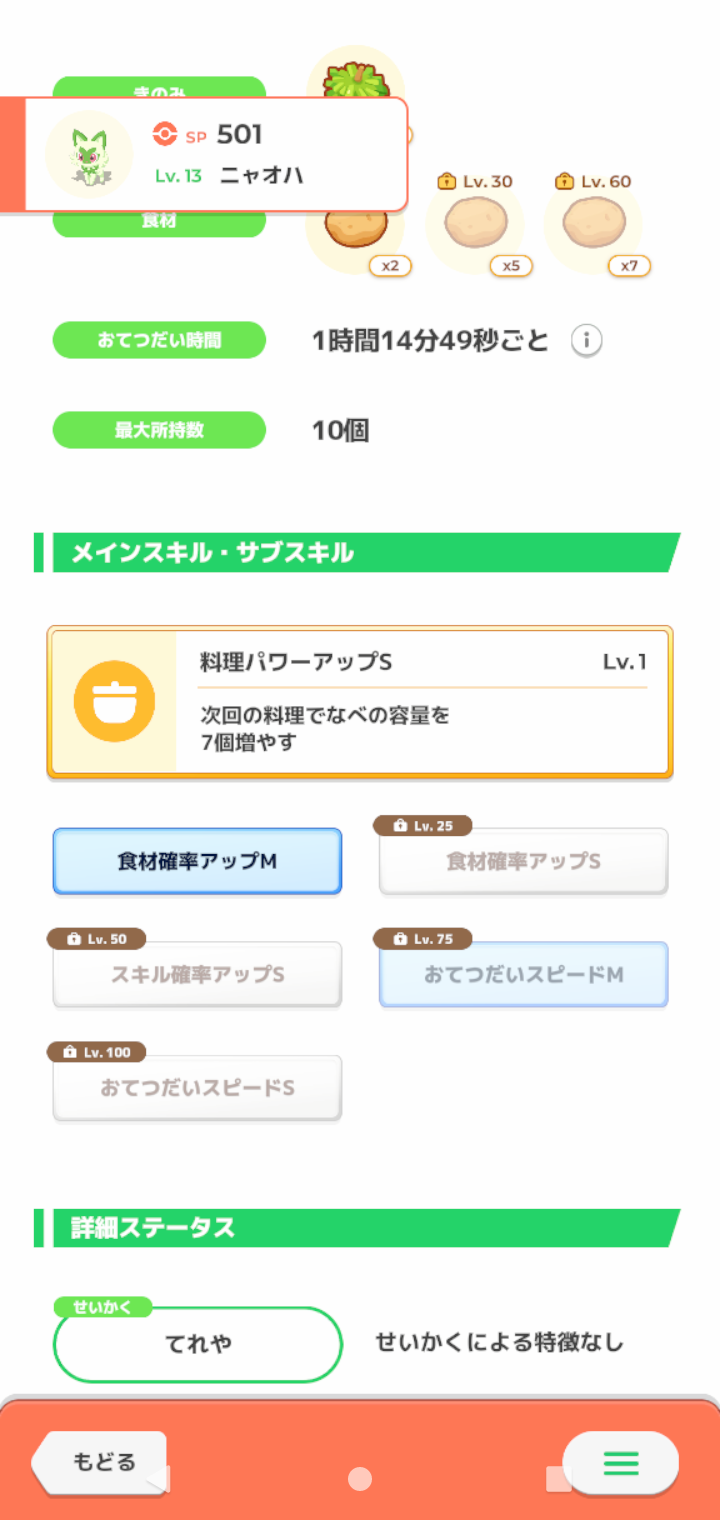
Task: Select locked 食材確率アップS sub skill
Action: pos(523,861)
